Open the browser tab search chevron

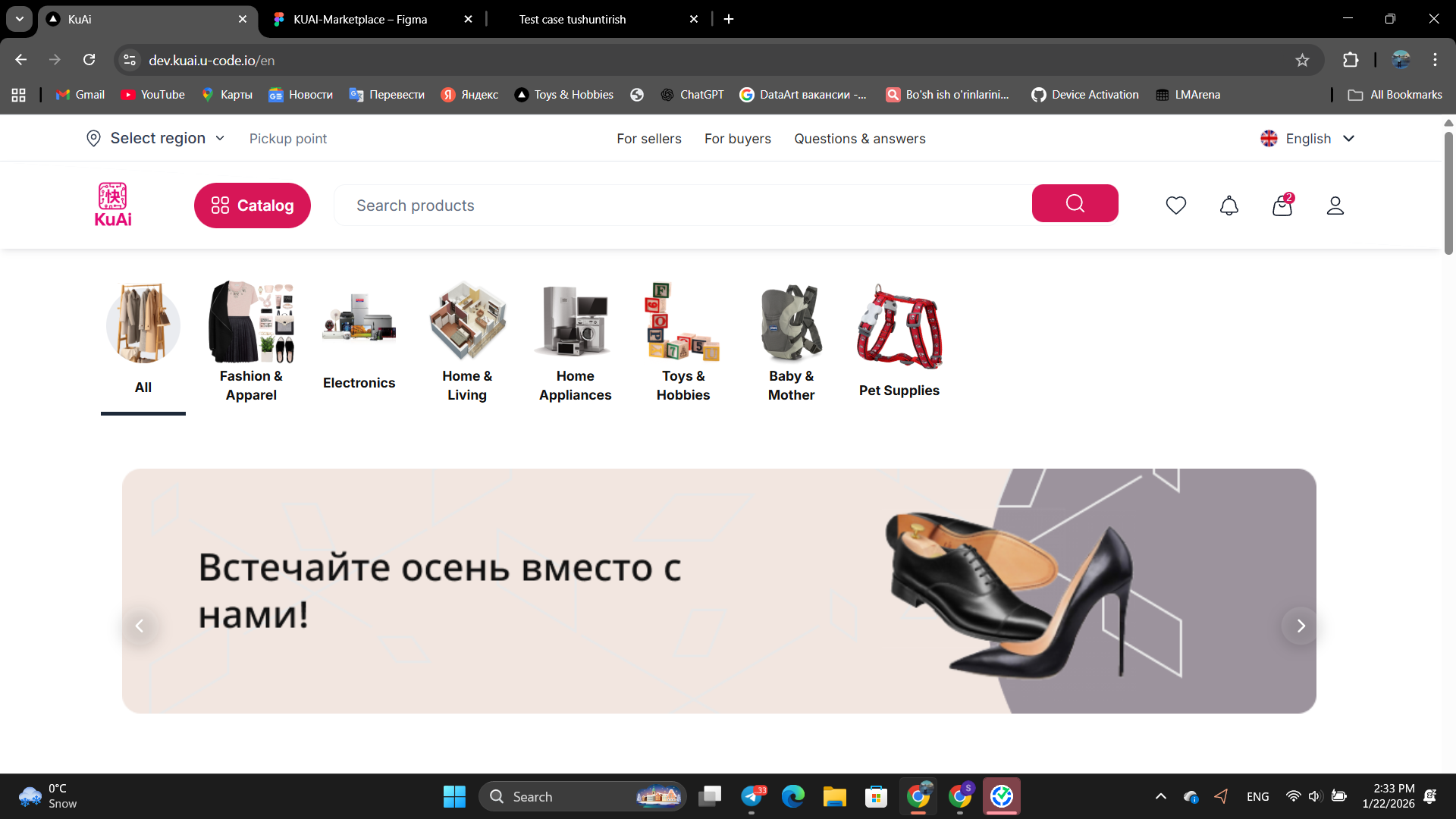(x=19, y=19)
